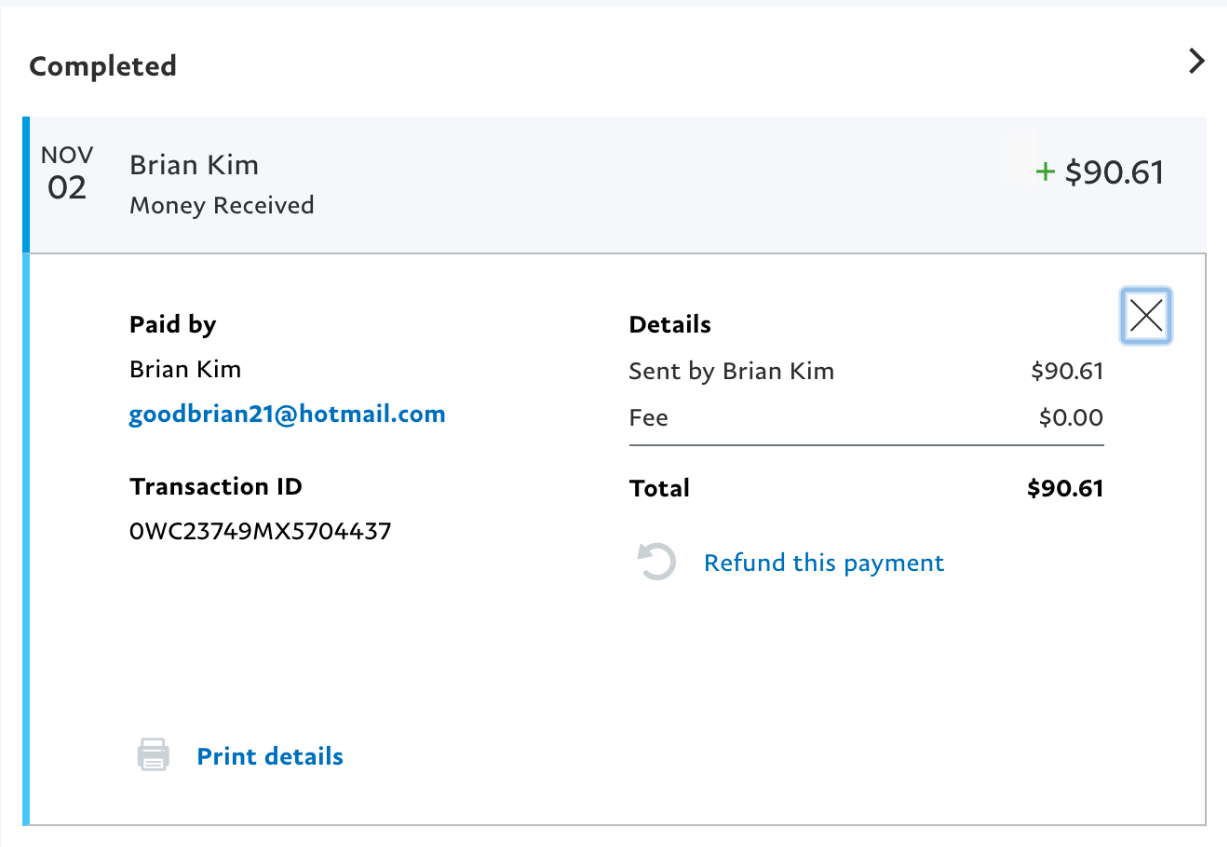Click the Print details link

270,756
